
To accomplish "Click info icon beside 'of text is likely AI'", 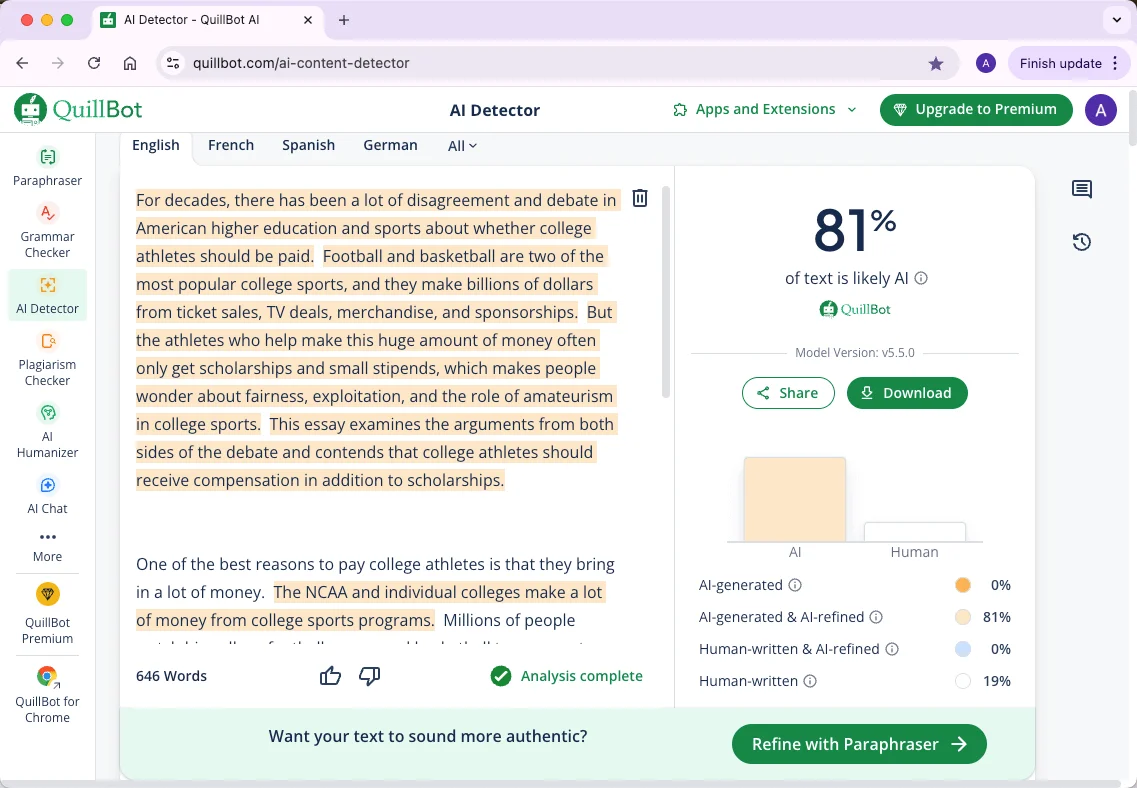I will pyautogui.click(x=921, y=278).
